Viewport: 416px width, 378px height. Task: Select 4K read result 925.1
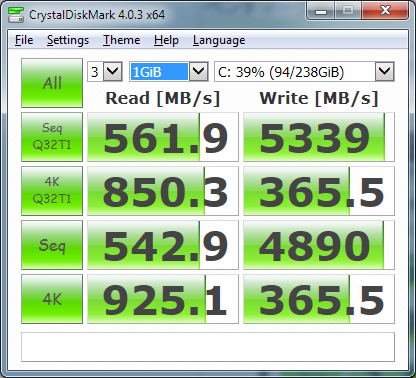tap(163, 299)
